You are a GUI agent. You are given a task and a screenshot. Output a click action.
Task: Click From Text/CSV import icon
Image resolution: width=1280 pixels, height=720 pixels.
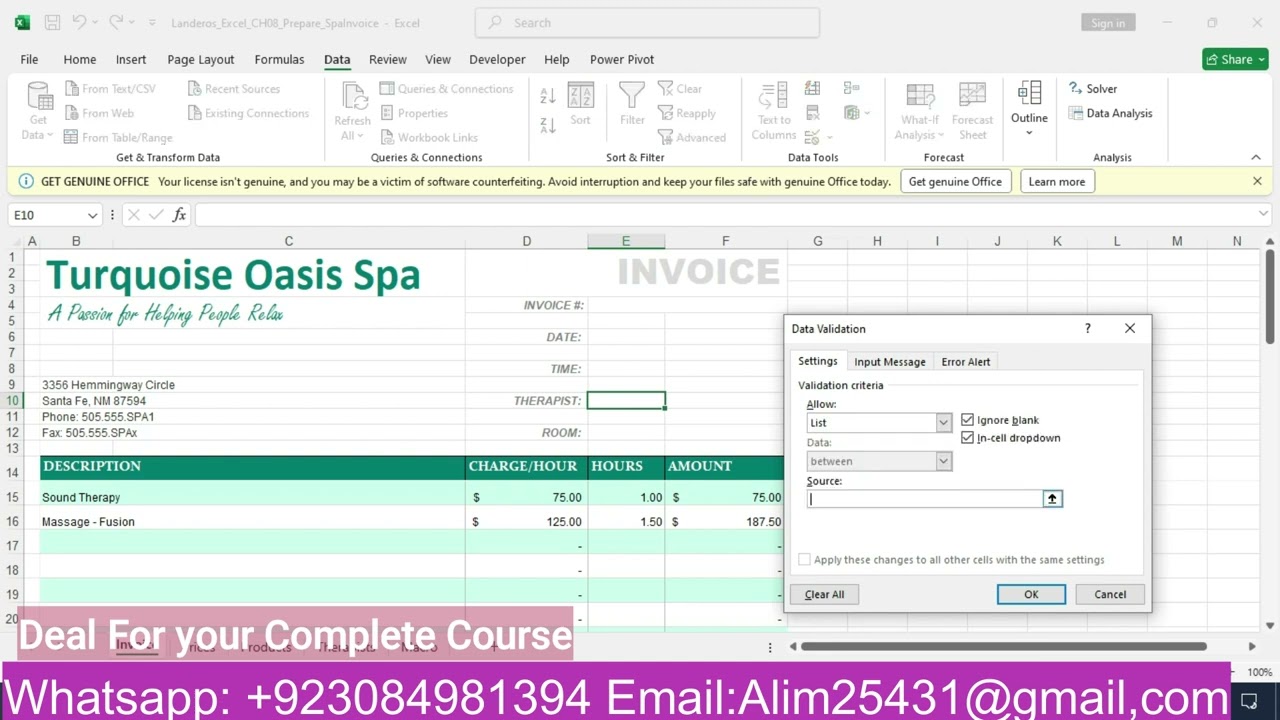coord(72,89)
